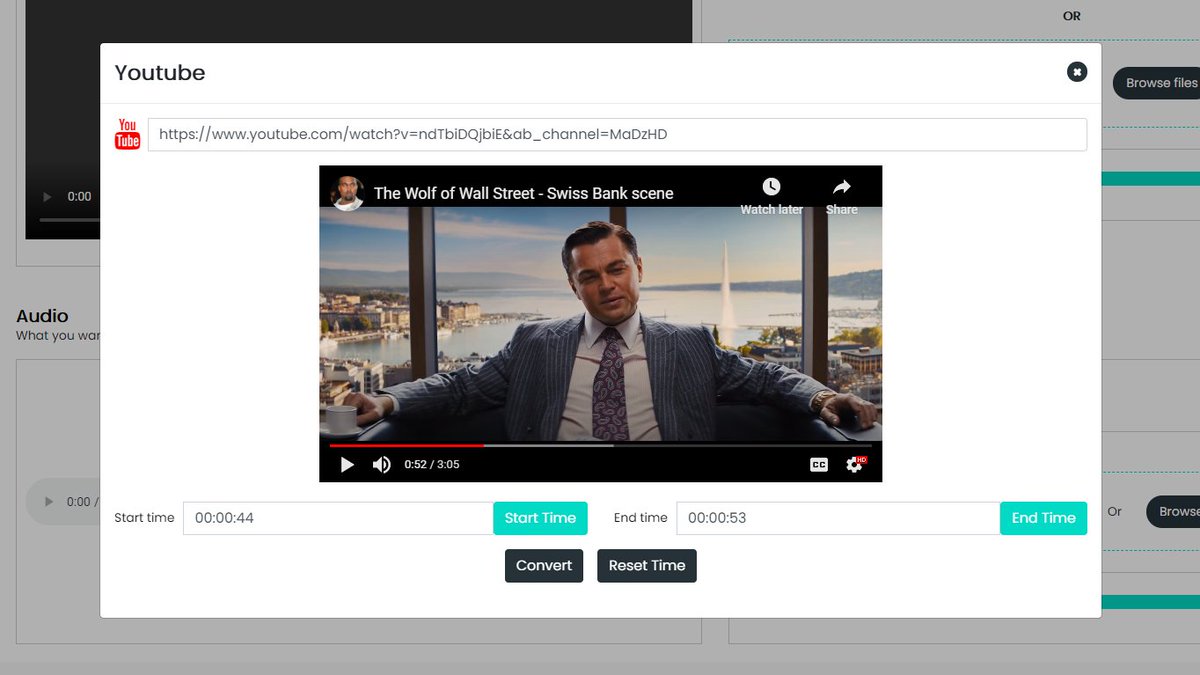This screenshot has width=1200, height=675.
Task: Click the Start time input field
Action: [338, 518]
